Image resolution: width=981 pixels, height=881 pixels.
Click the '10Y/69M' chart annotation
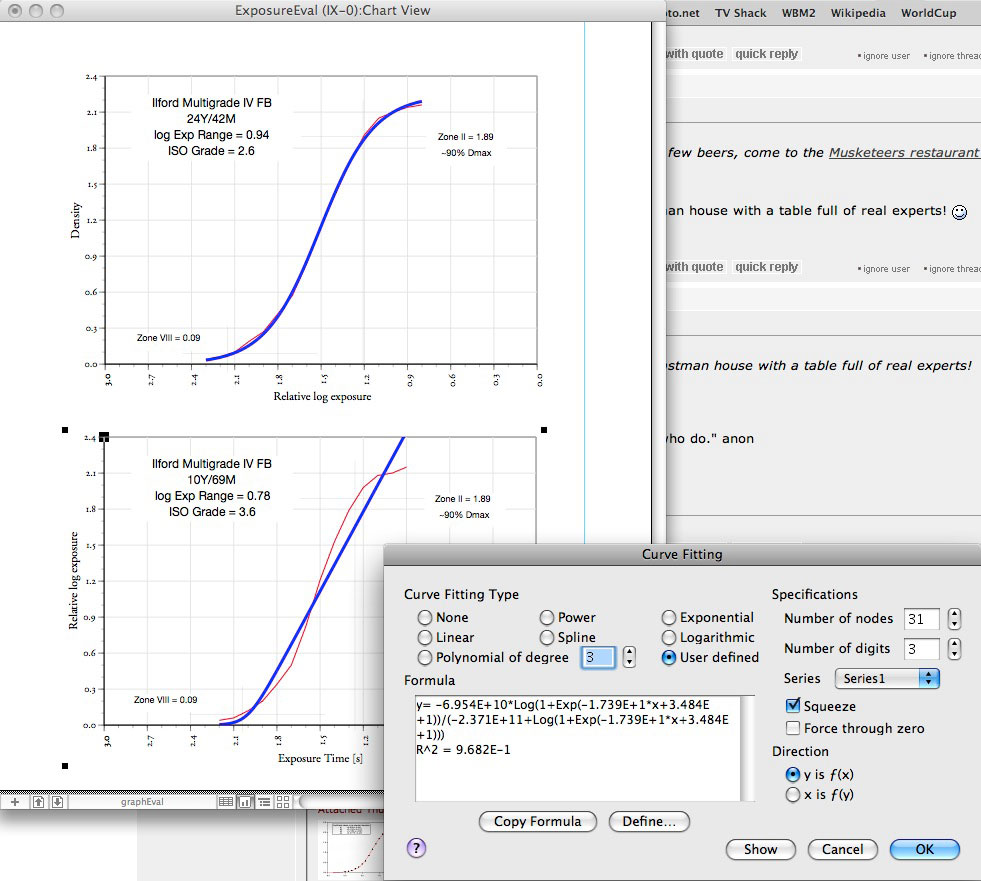[x=211, y=480]
